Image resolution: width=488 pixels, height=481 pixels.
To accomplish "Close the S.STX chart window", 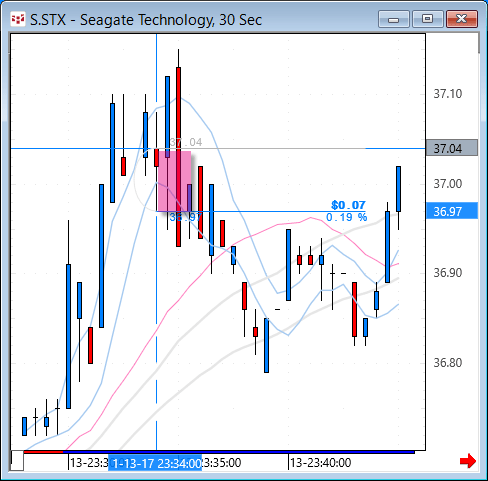I will click(462, 19).
